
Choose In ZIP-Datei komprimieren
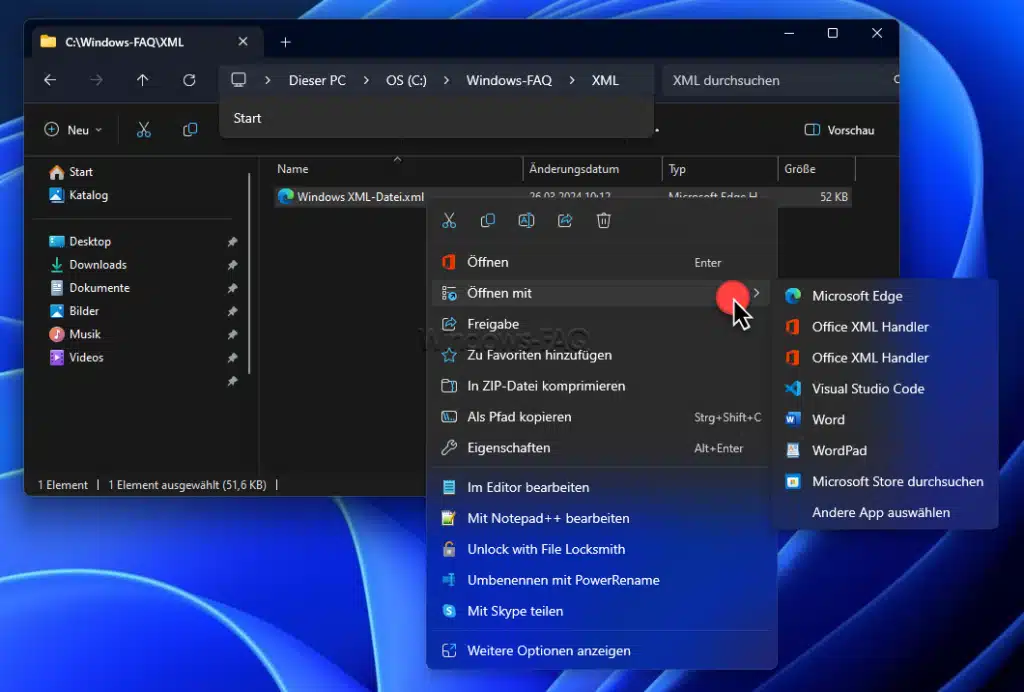pyautogui.click(x=601, y=386)
